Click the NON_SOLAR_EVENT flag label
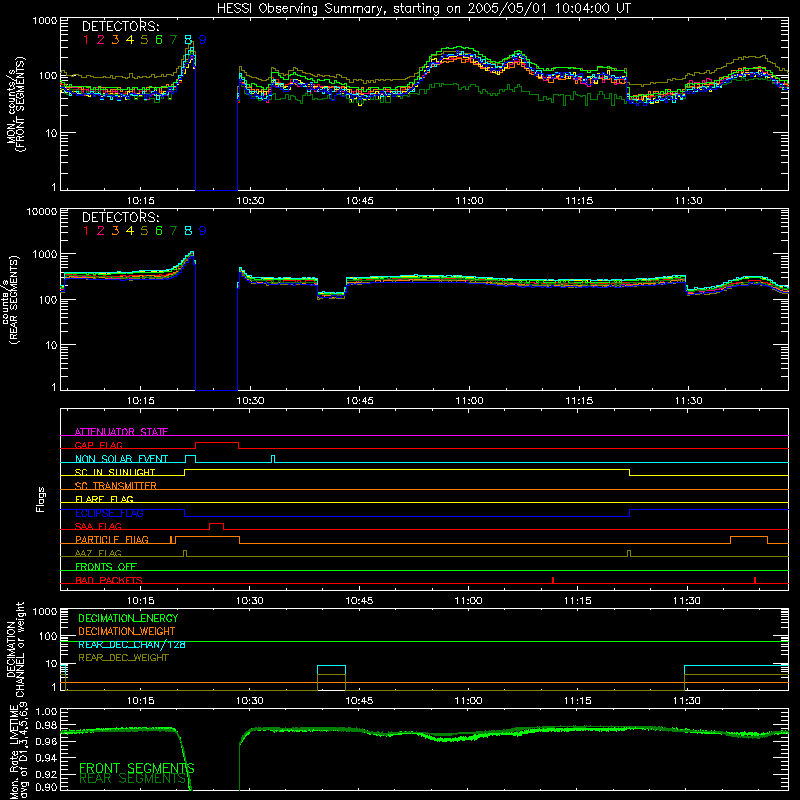800x800 pixels. (x=121, y=459)
